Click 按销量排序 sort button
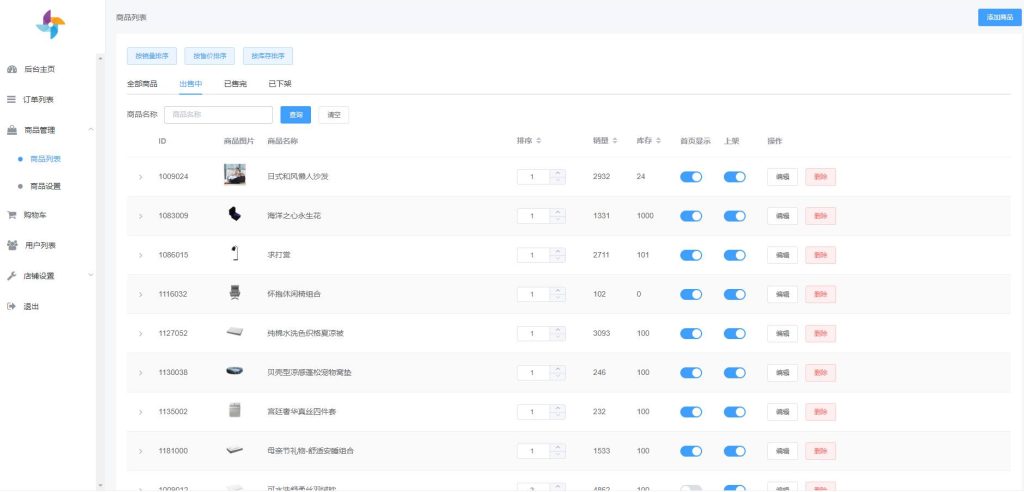This screenshot has width=1024, height=492. [x=152, y=56]
